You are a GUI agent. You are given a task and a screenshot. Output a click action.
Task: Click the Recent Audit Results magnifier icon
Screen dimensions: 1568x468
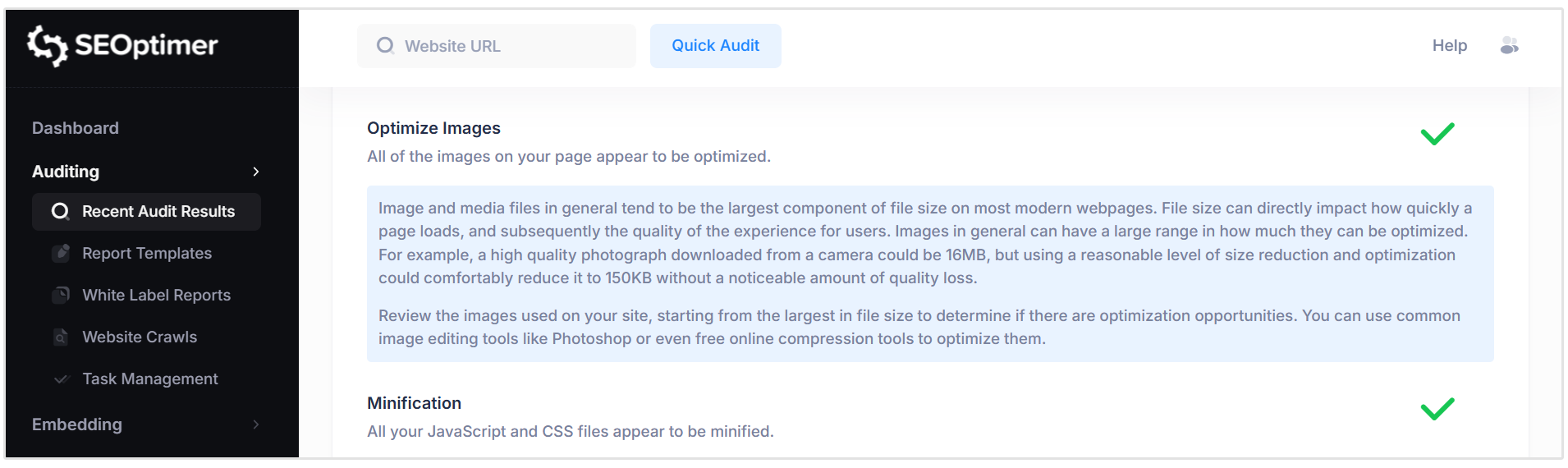[x=60, y=212]
